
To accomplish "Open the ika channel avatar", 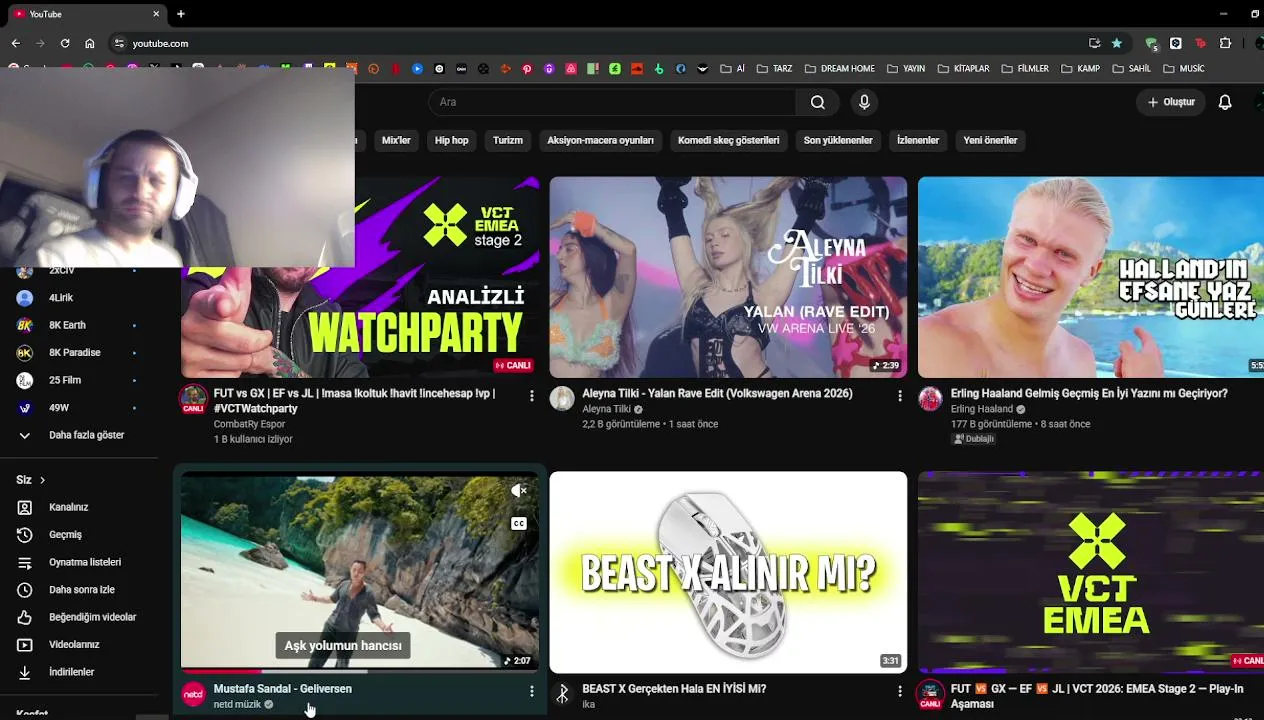I will [x=562, y=694].
